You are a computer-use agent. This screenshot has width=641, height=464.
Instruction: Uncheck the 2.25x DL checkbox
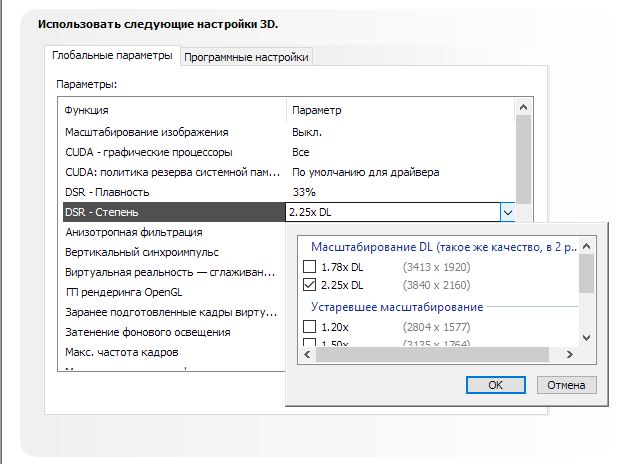(309, 286)
